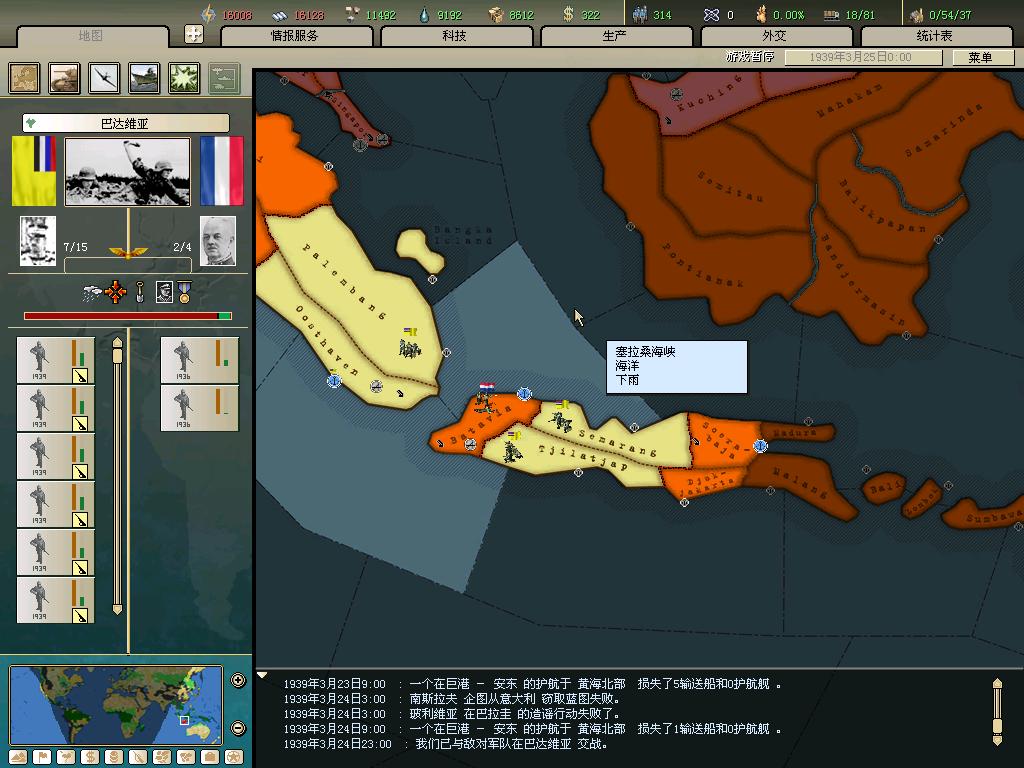Viewport: 1024px width, 768px height.
Task: Open the 生产 production tab
Action: tap(615, 36)
